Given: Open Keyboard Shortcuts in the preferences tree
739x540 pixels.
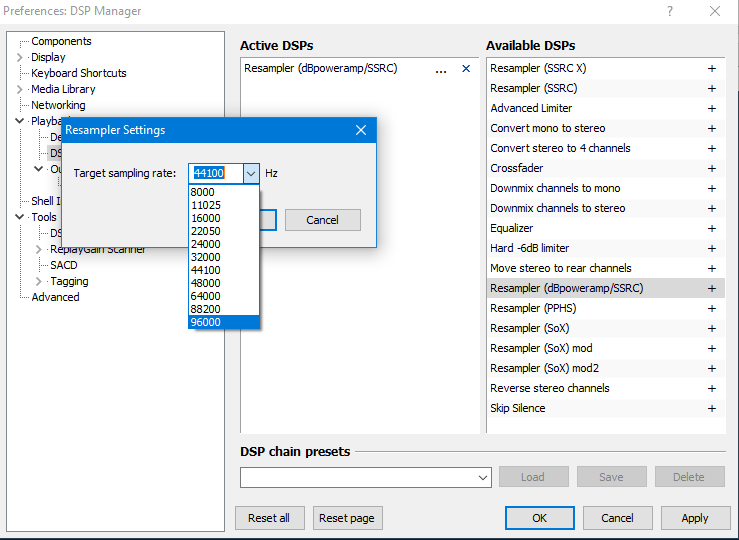Looking at the screenshot, I should [79, 74].
